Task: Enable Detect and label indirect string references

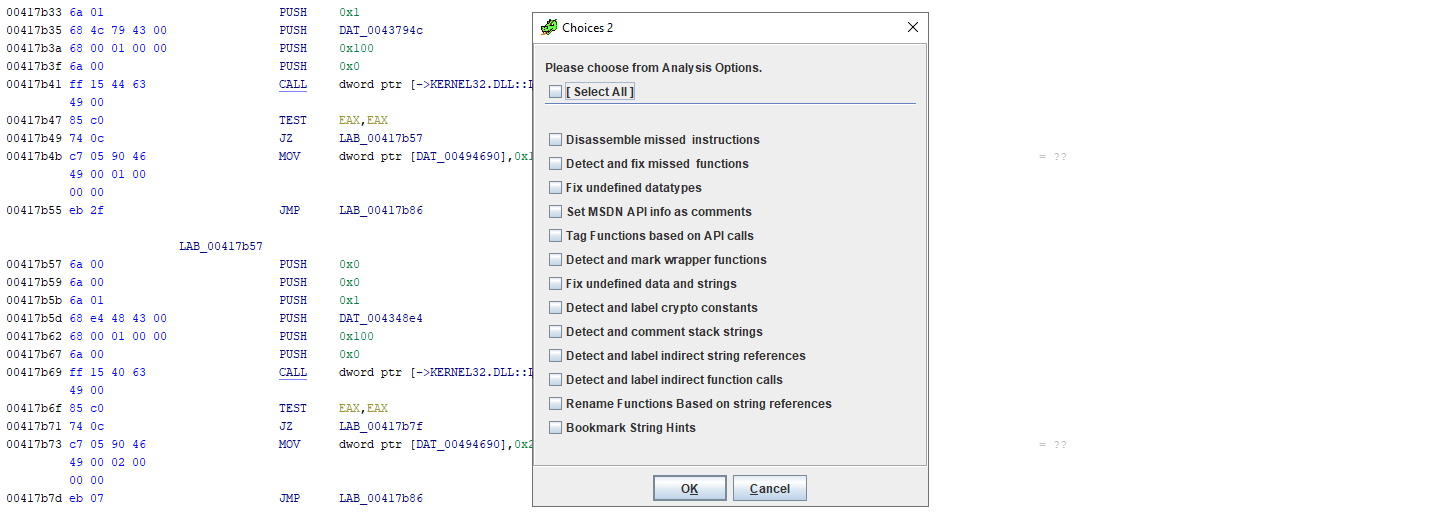Action: tap(555, 356)
